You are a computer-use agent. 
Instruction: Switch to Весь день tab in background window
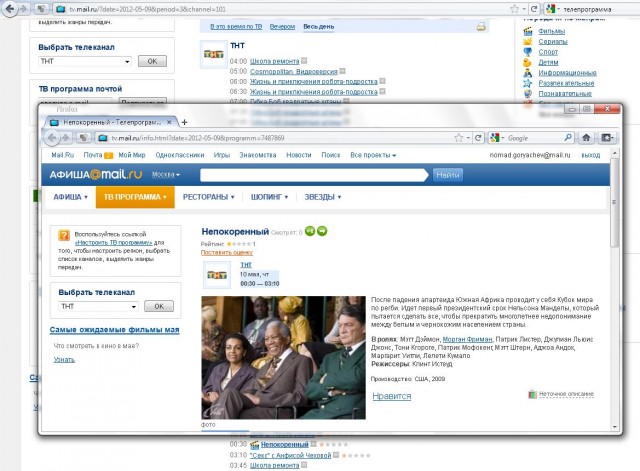(319, 27)
